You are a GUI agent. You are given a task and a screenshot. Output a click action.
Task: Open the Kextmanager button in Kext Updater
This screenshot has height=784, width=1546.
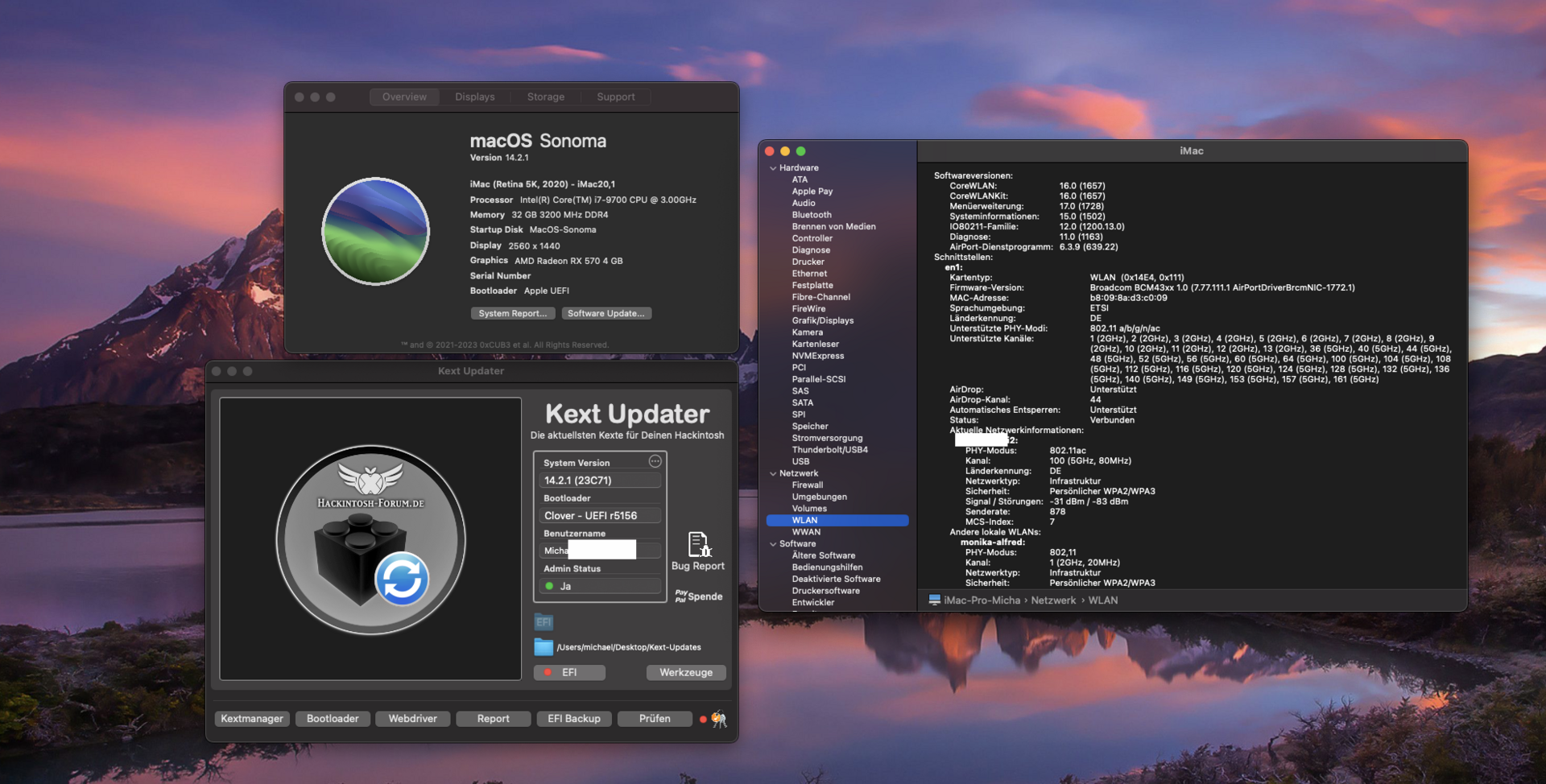[x=252, y=719]
